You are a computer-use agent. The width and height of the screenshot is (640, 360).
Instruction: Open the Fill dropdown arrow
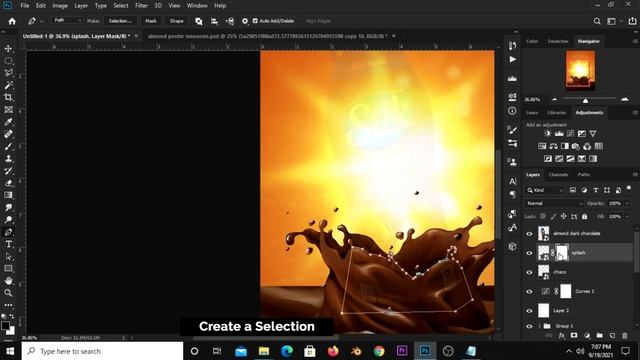click(x=627, y=216)
